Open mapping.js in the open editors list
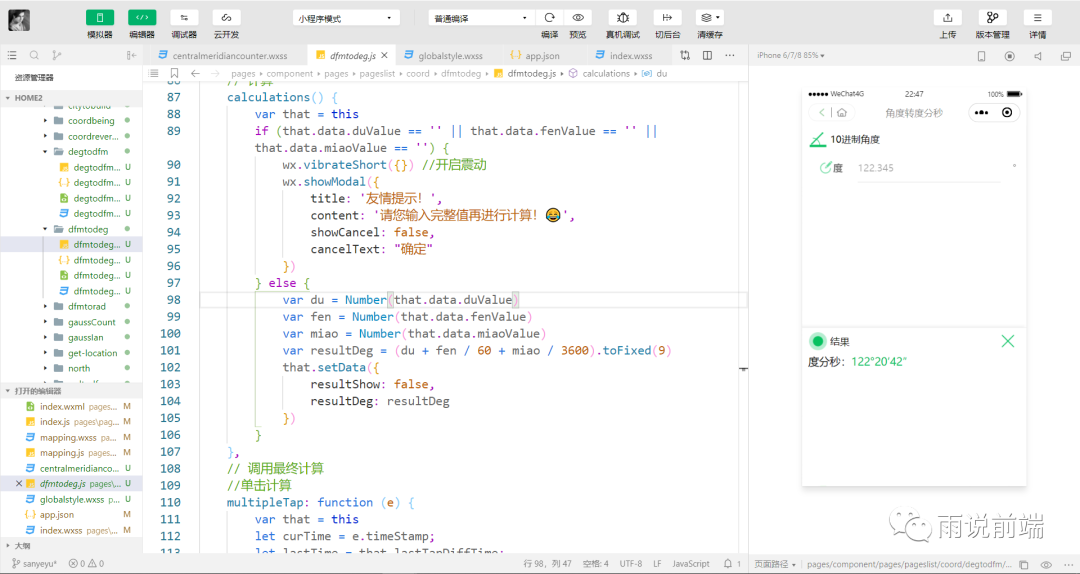The width and height of the screenshot is (1080, 574). click(61, 453)
